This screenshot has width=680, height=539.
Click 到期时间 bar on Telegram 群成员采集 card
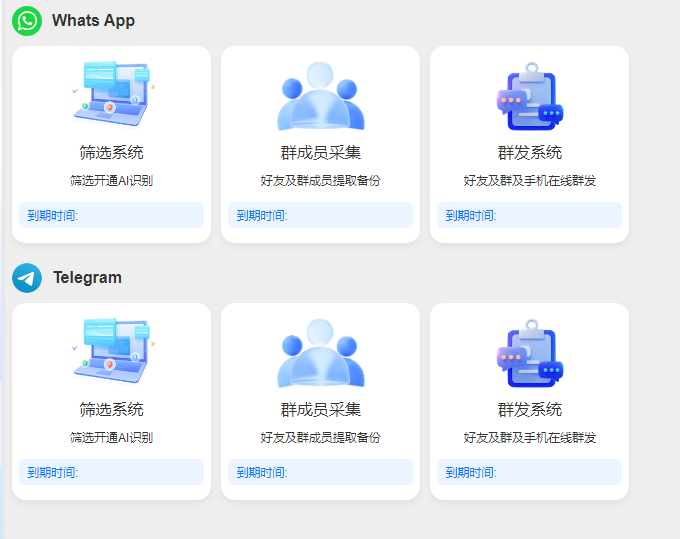320,472
